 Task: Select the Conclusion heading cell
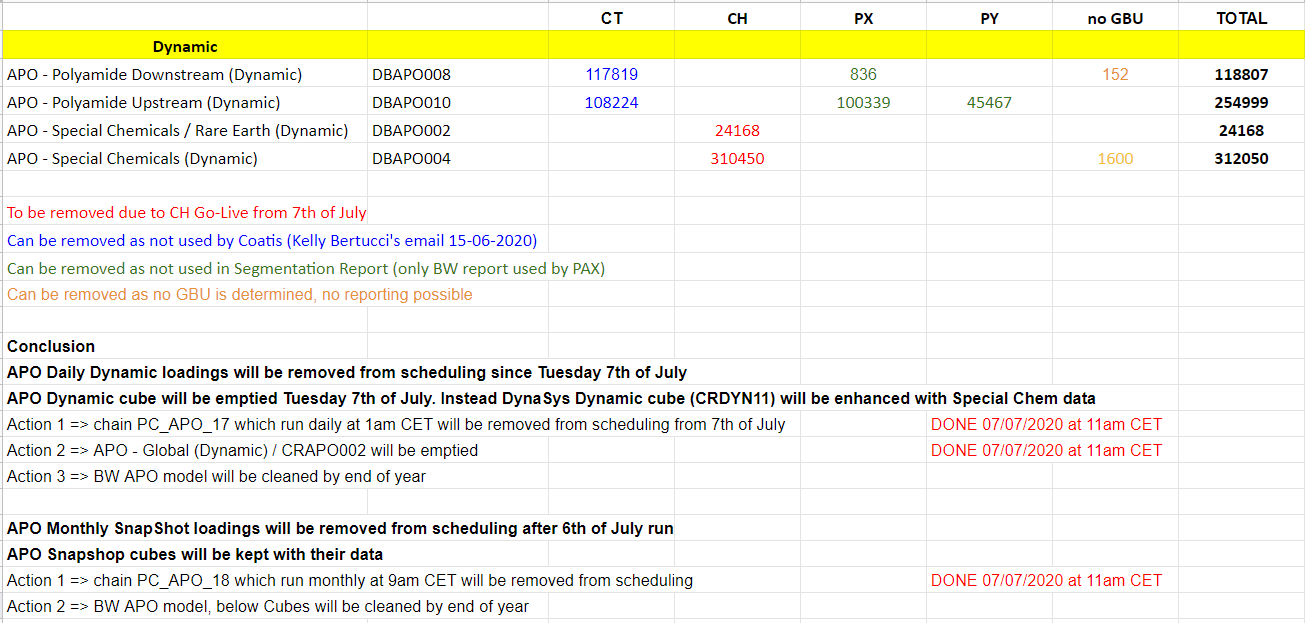click(x=51, y=346)
